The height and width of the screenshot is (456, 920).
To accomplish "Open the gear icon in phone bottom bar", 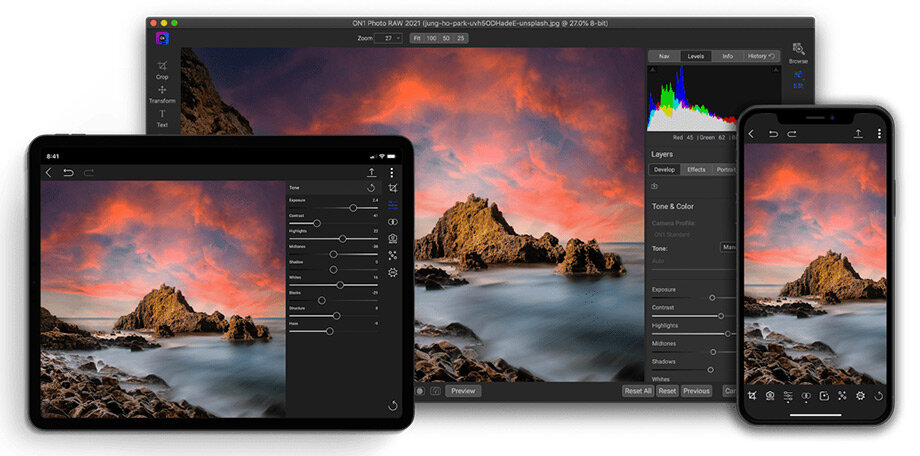I will (860, 396).
